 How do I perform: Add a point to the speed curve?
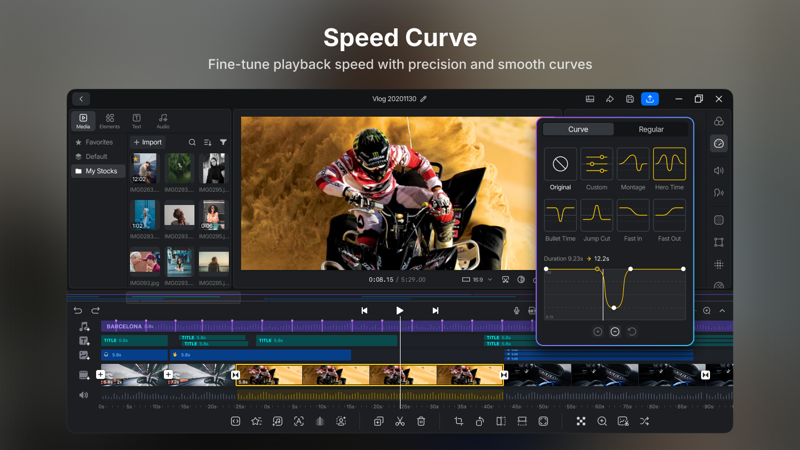(x=597, y=332)
